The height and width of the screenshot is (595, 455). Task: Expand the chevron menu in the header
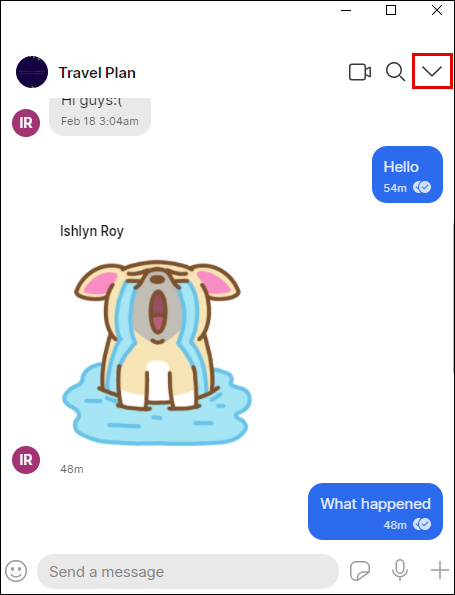pyautogui.click(x=432, y=71)
